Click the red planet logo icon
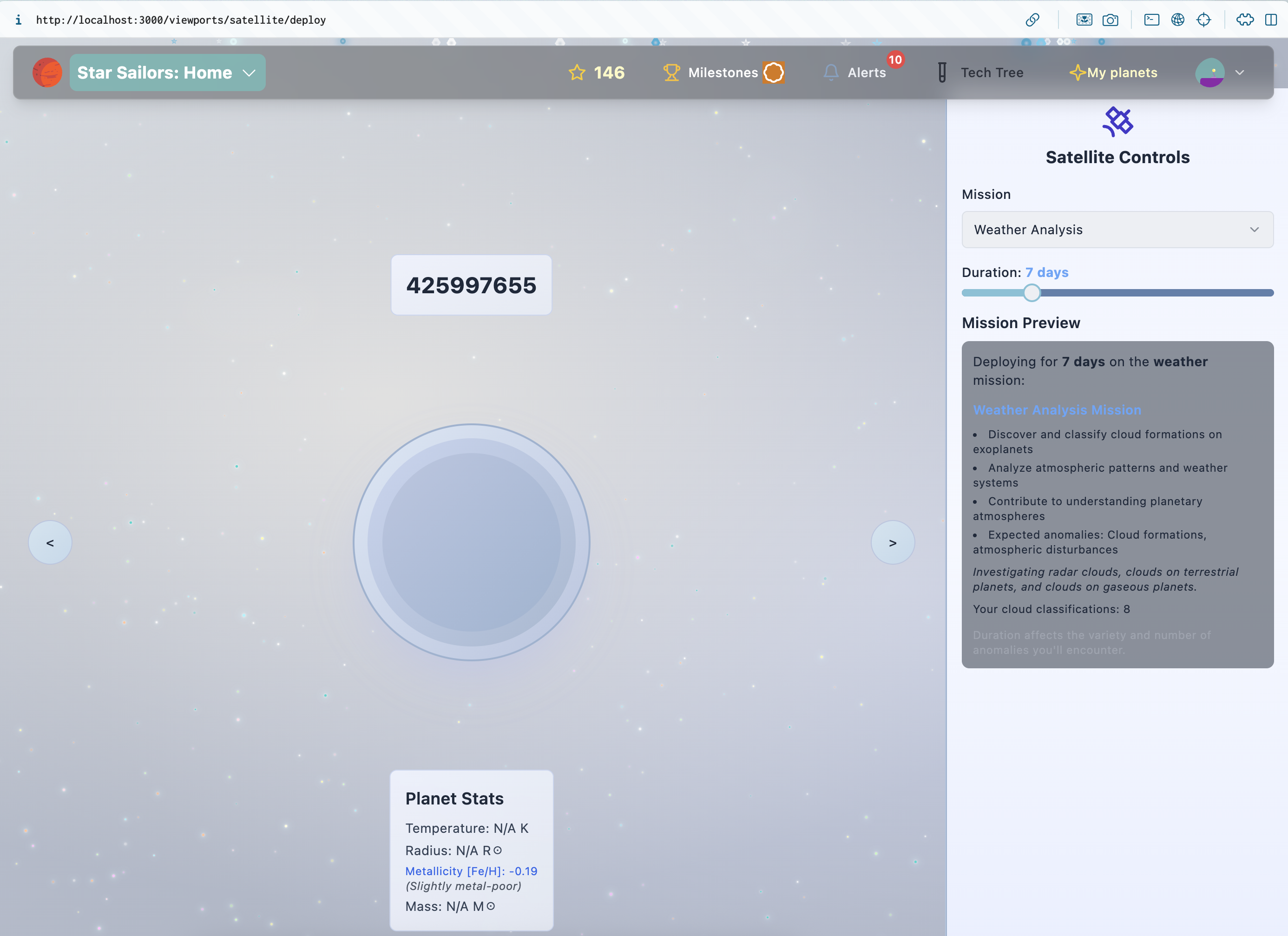This screenshot has height=936, width=1288. pyautogui.click(x=47, y=73)
